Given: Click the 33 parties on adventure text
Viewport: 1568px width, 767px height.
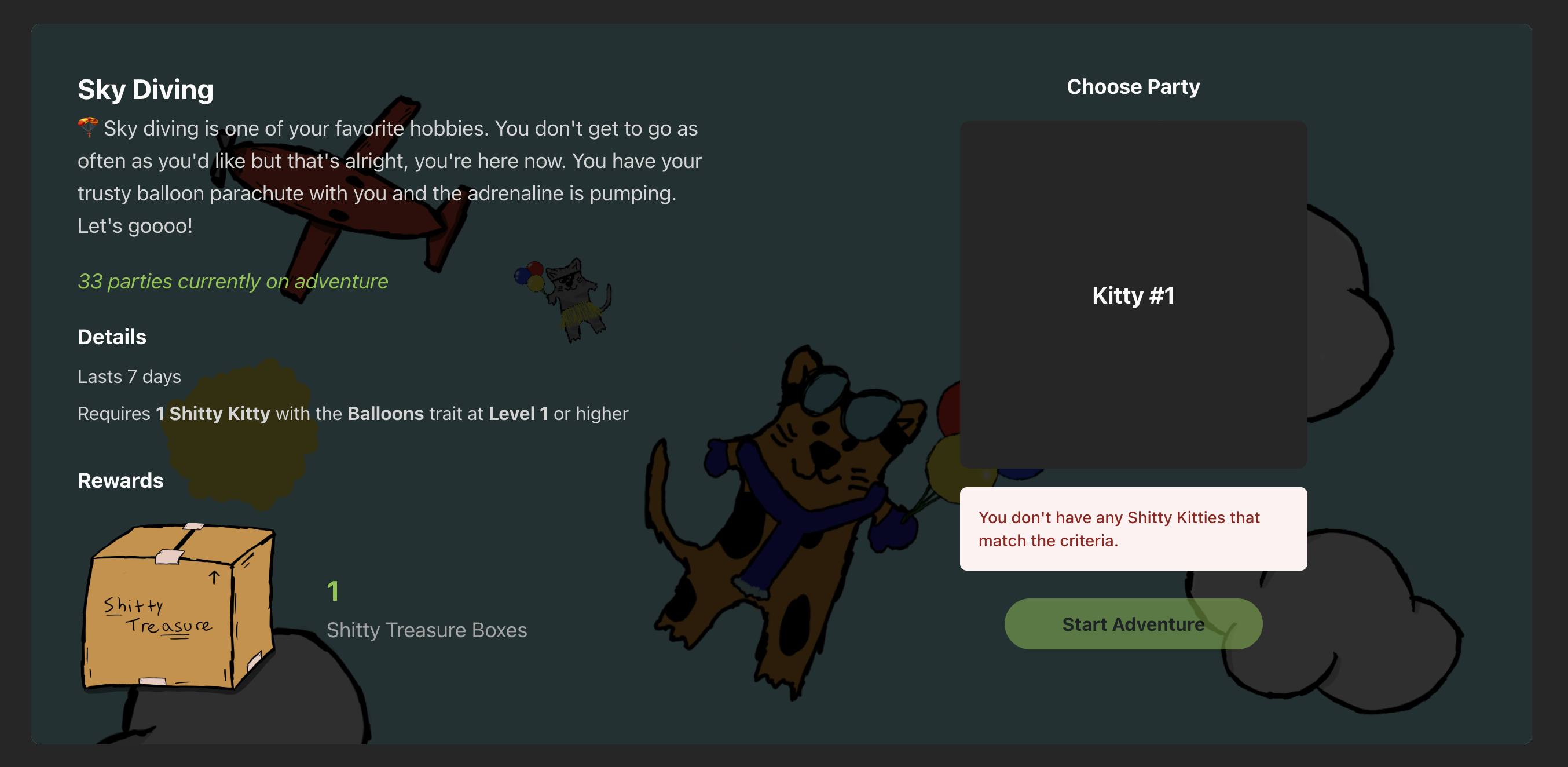Looking at the screenshot, I should coord(233,282).
